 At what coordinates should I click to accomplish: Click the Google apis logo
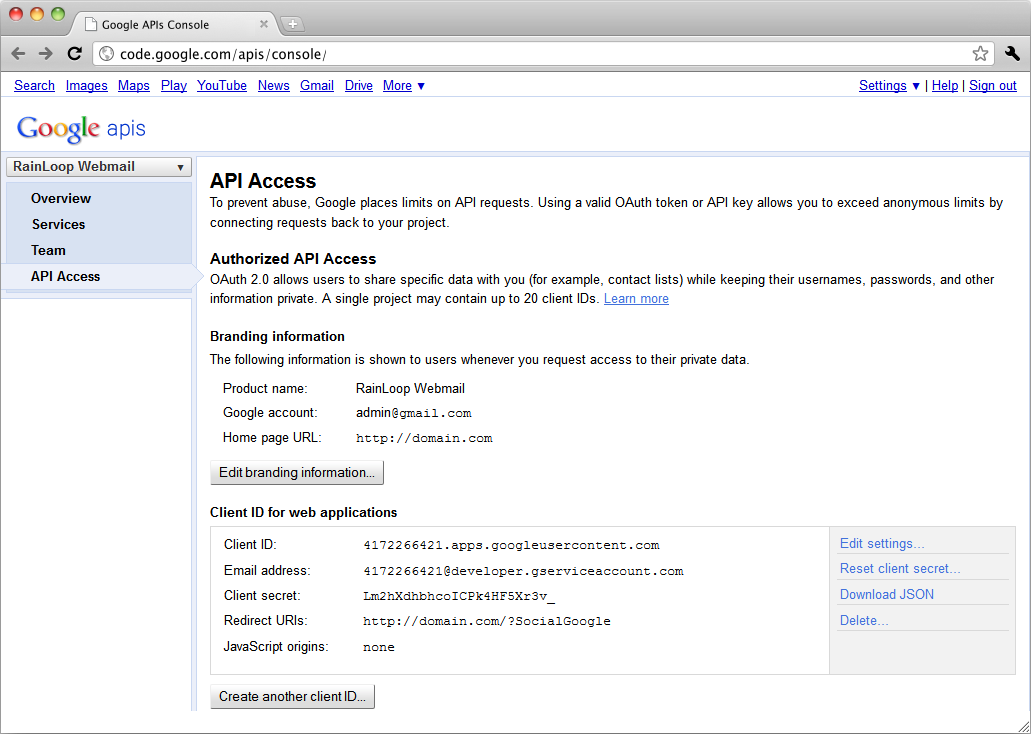coord(81,129)
